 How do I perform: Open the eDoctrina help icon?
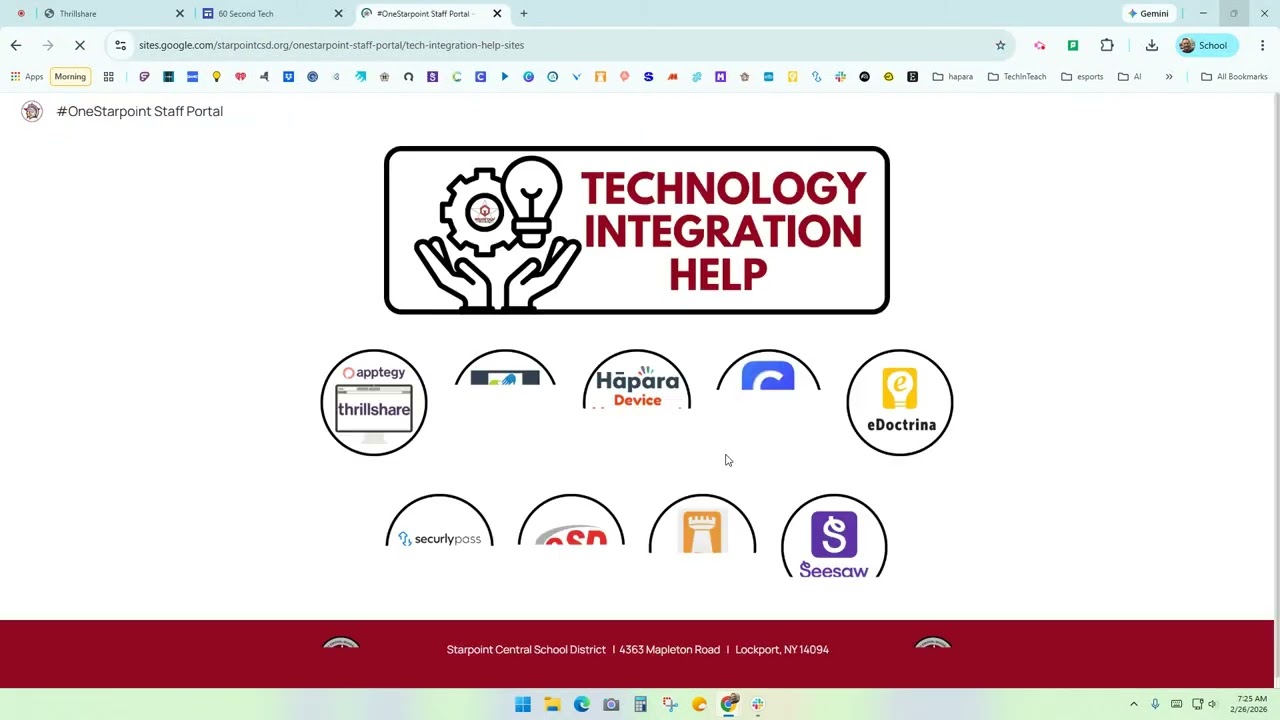point(900,403)
